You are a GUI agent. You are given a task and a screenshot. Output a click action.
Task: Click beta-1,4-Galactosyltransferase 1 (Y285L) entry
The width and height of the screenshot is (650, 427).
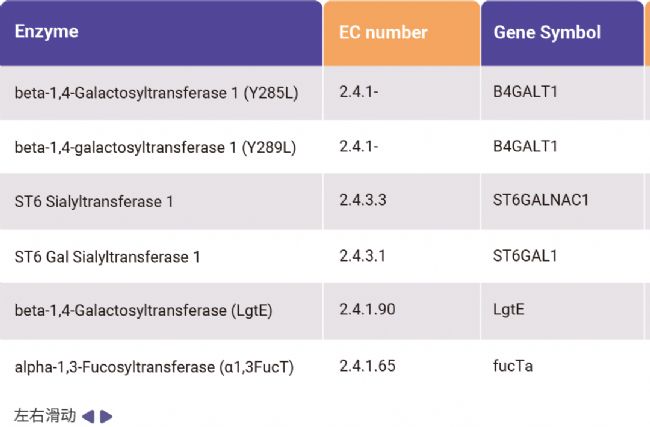pos(156,92)
